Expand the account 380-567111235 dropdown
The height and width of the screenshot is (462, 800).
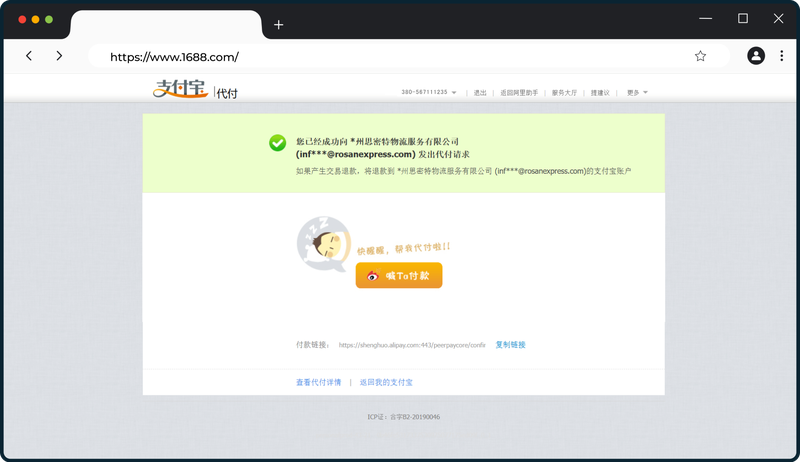(x=429, y=92)
